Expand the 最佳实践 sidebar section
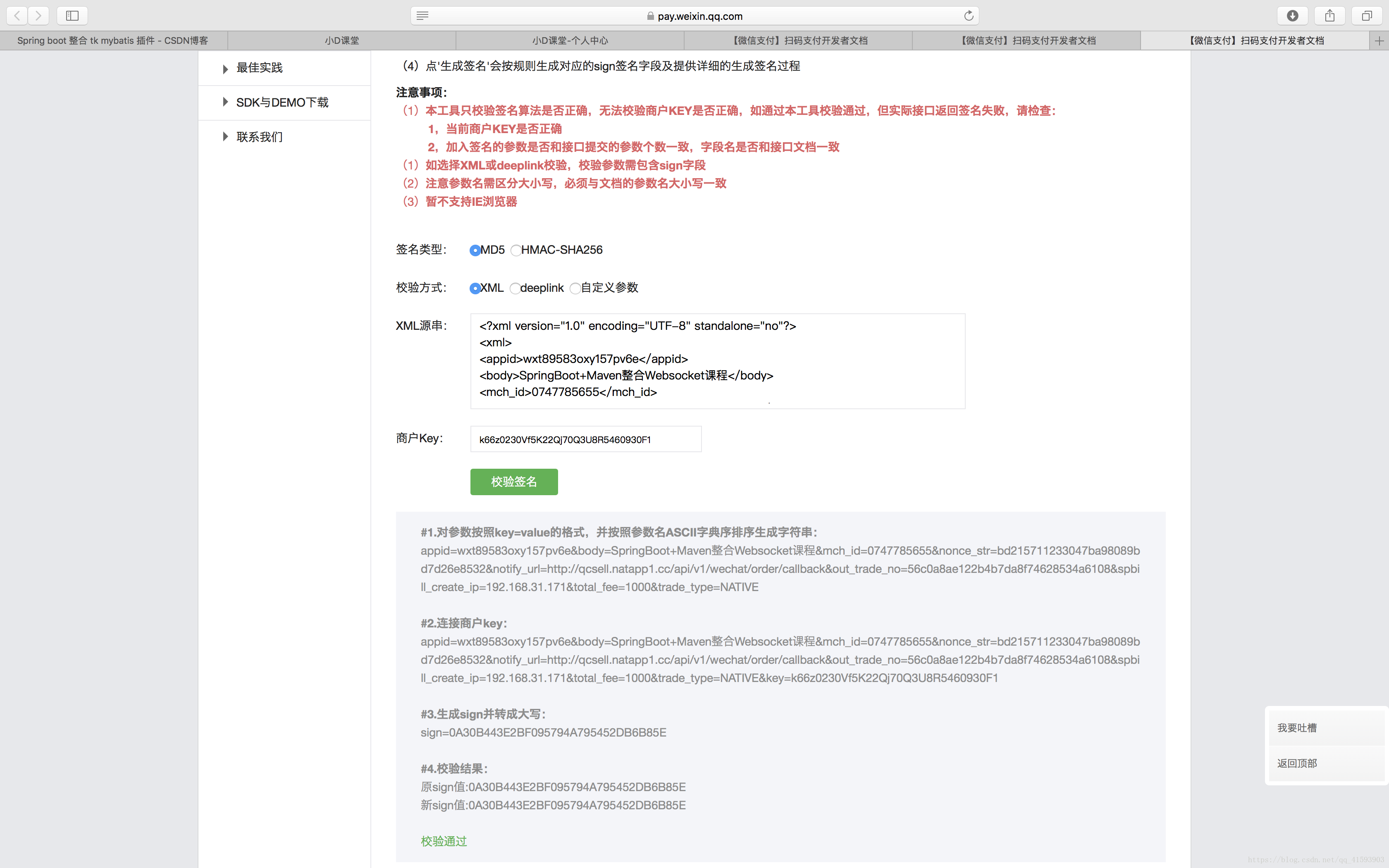The height and width of the screenshot is (868, 1389). (x=259, y=68)
